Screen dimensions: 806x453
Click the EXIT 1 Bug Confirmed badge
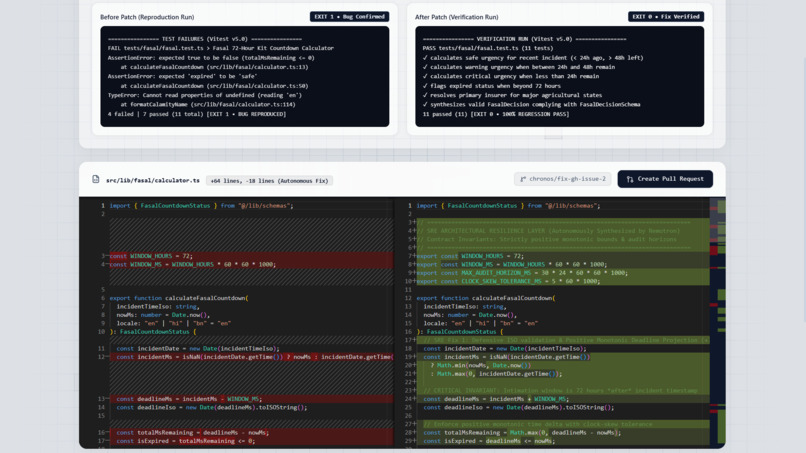click(349, 16)
